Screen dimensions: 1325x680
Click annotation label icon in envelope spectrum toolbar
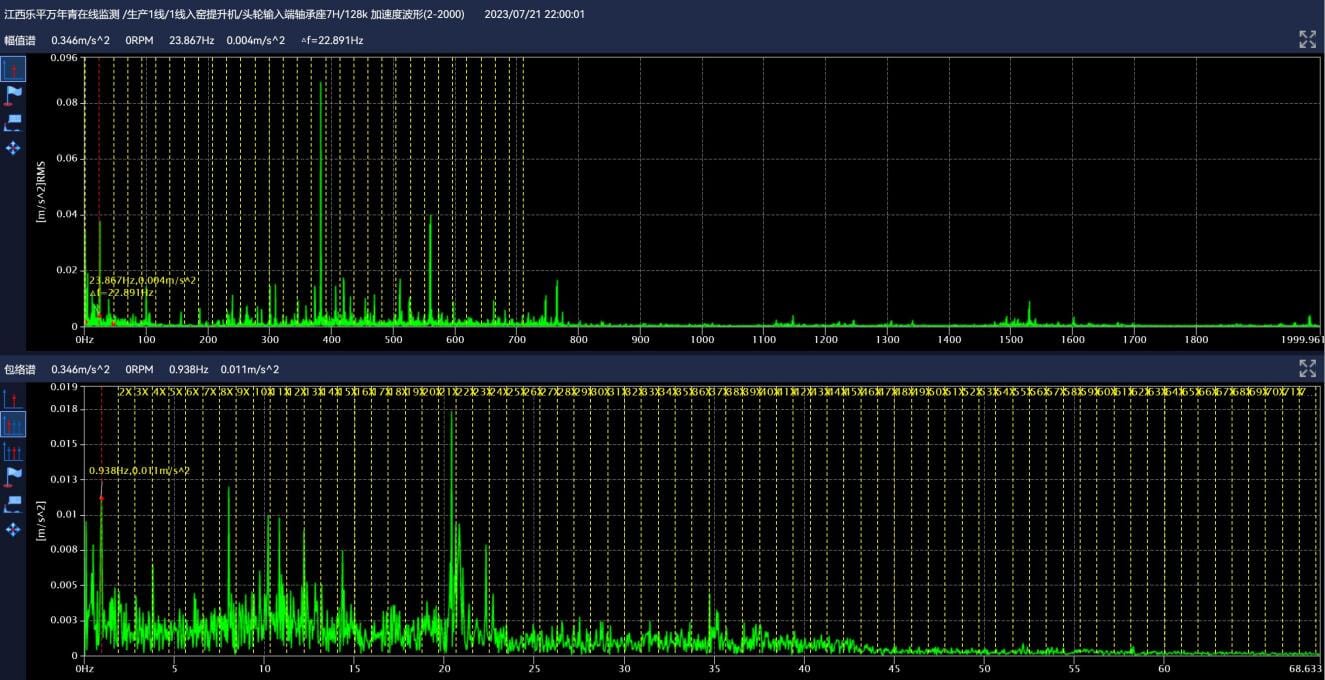(13, 503)
